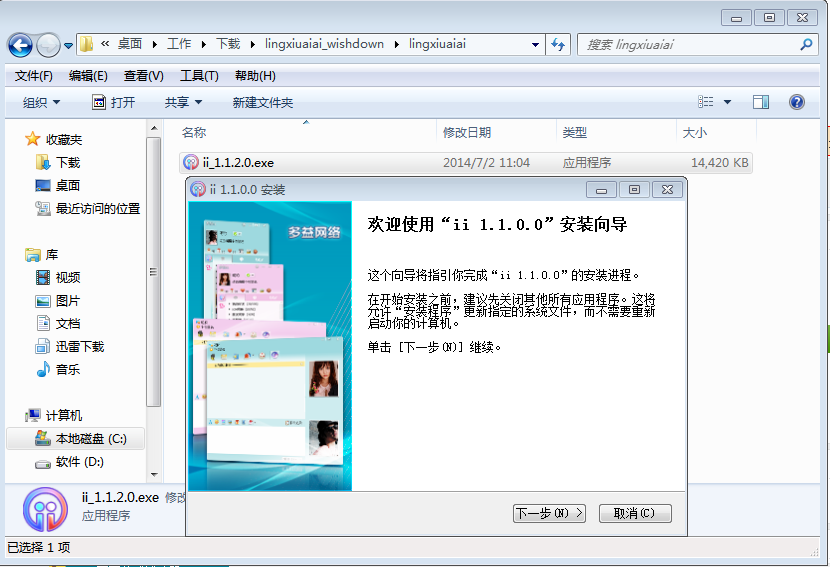Expand arrow after 工作 breadcrumb

click(x=204, y=44)
